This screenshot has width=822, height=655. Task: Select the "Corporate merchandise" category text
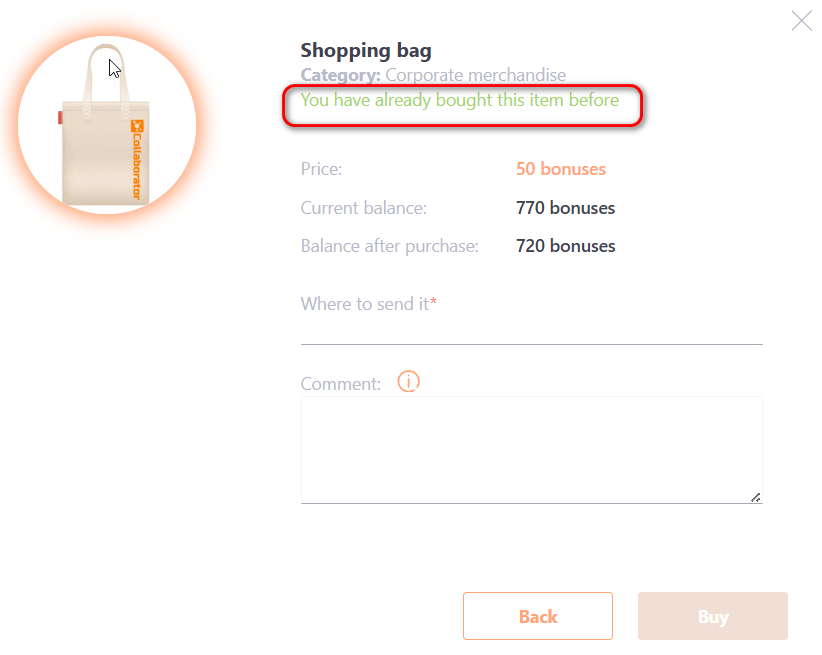point(475,75)
